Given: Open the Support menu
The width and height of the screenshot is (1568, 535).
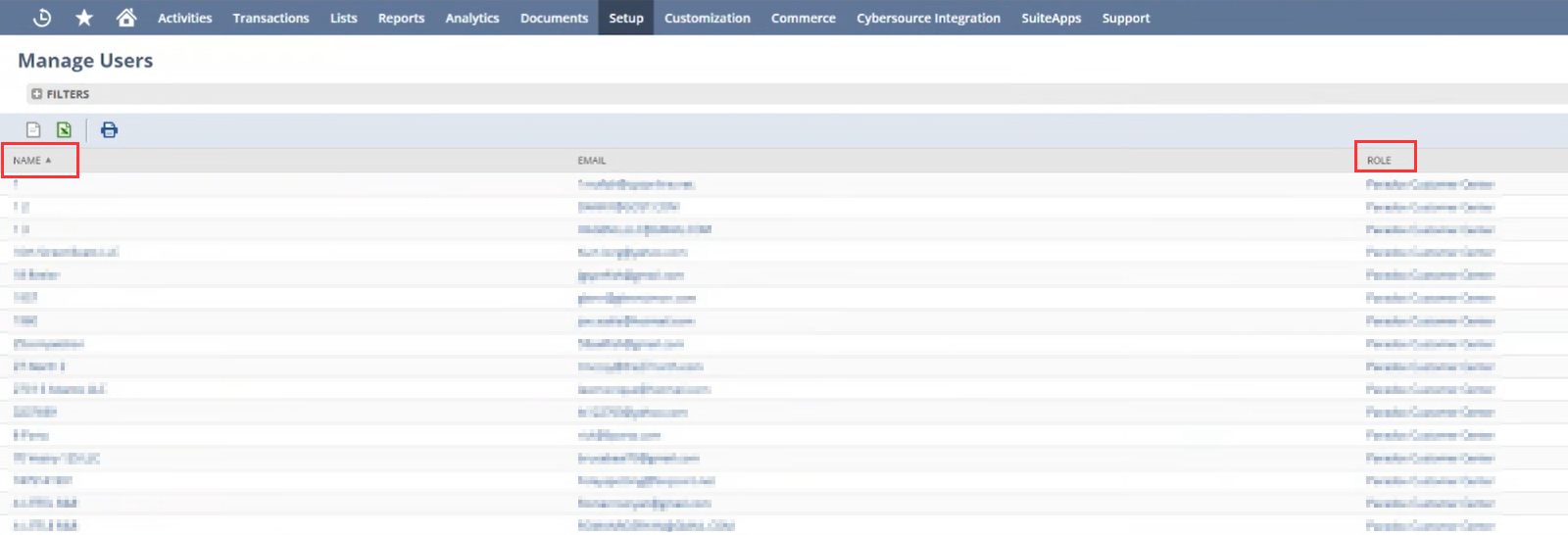Looking at the screenshot, I should pyautogui.click(x=1126, y=18).
